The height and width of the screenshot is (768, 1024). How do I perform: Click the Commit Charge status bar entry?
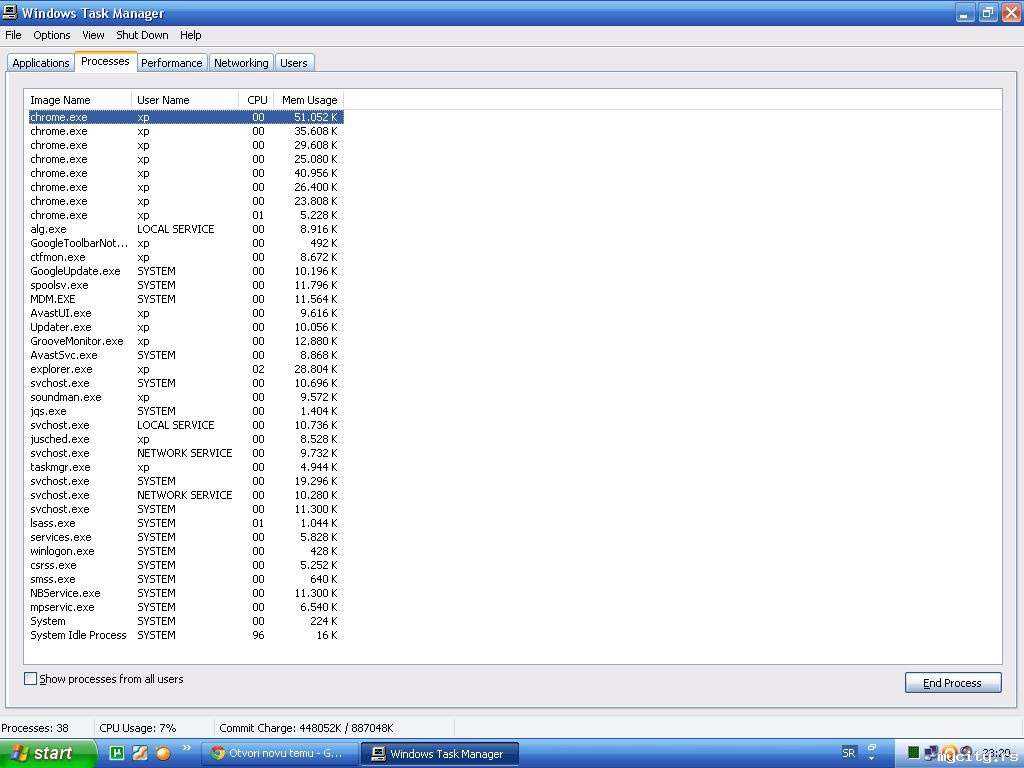[306, 728]
